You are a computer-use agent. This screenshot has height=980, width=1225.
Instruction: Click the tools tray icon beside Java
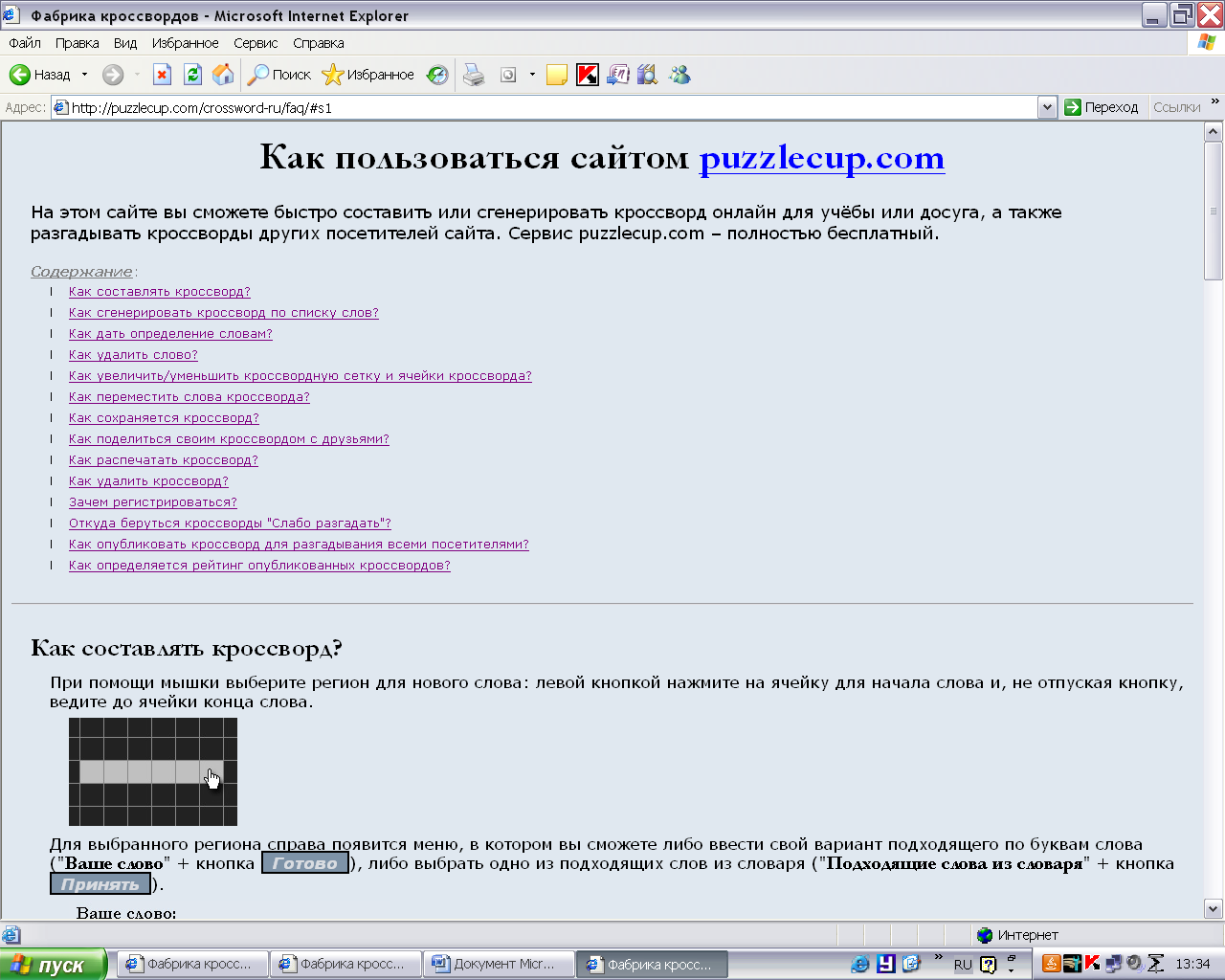pyautogui.click(x=1072, y=964)
